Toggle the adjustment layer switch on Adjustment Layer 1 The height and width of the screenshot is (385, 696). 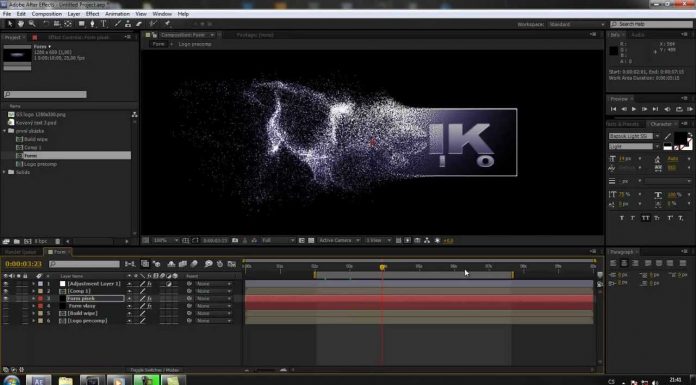click(x=169, y=283)
